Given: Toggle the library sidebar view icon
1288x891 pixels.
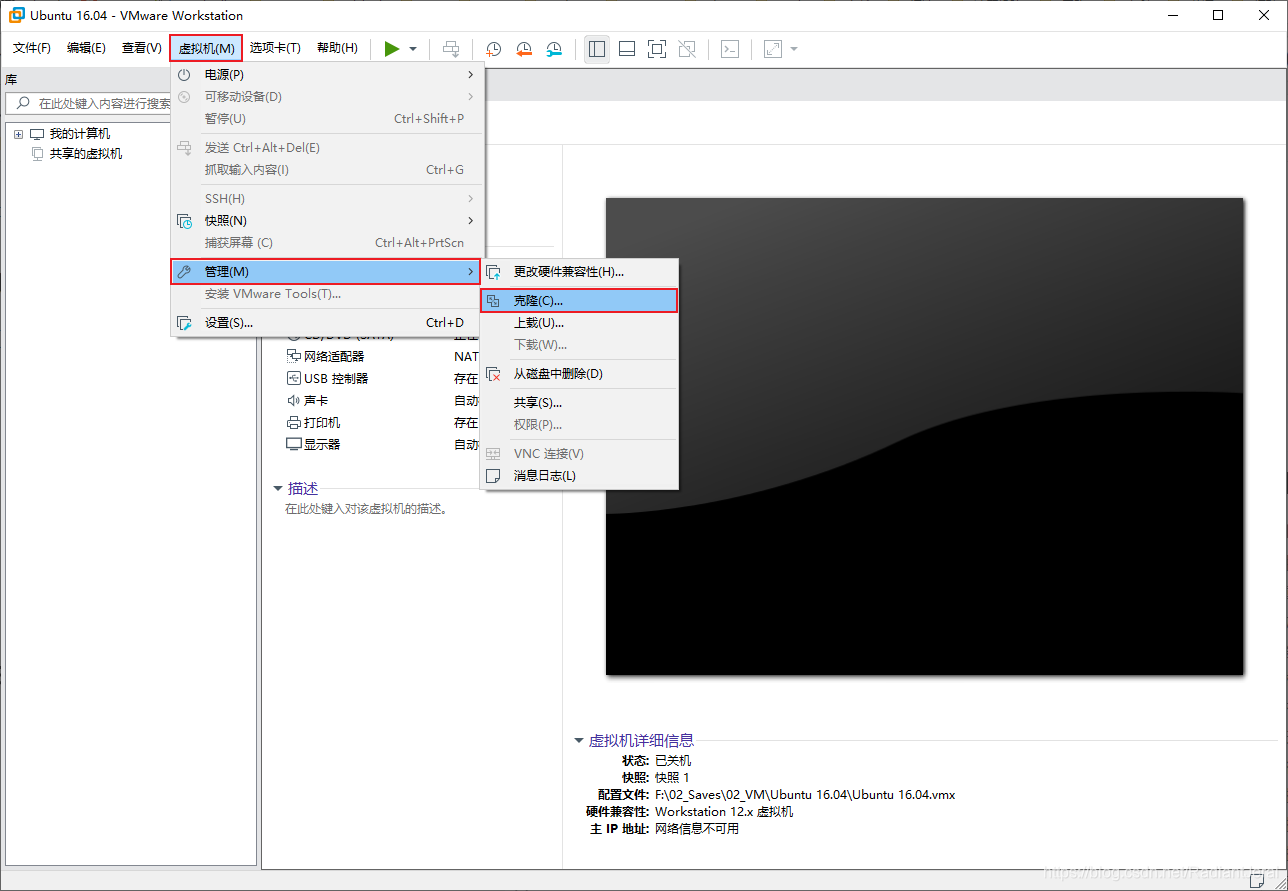Looking at the screenshot, I should (x=597, y=48).
